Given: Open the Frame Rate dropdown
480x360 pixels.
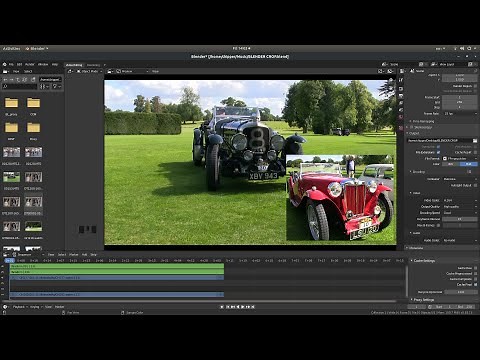Looking at the screenshot, I should (460, 114).
